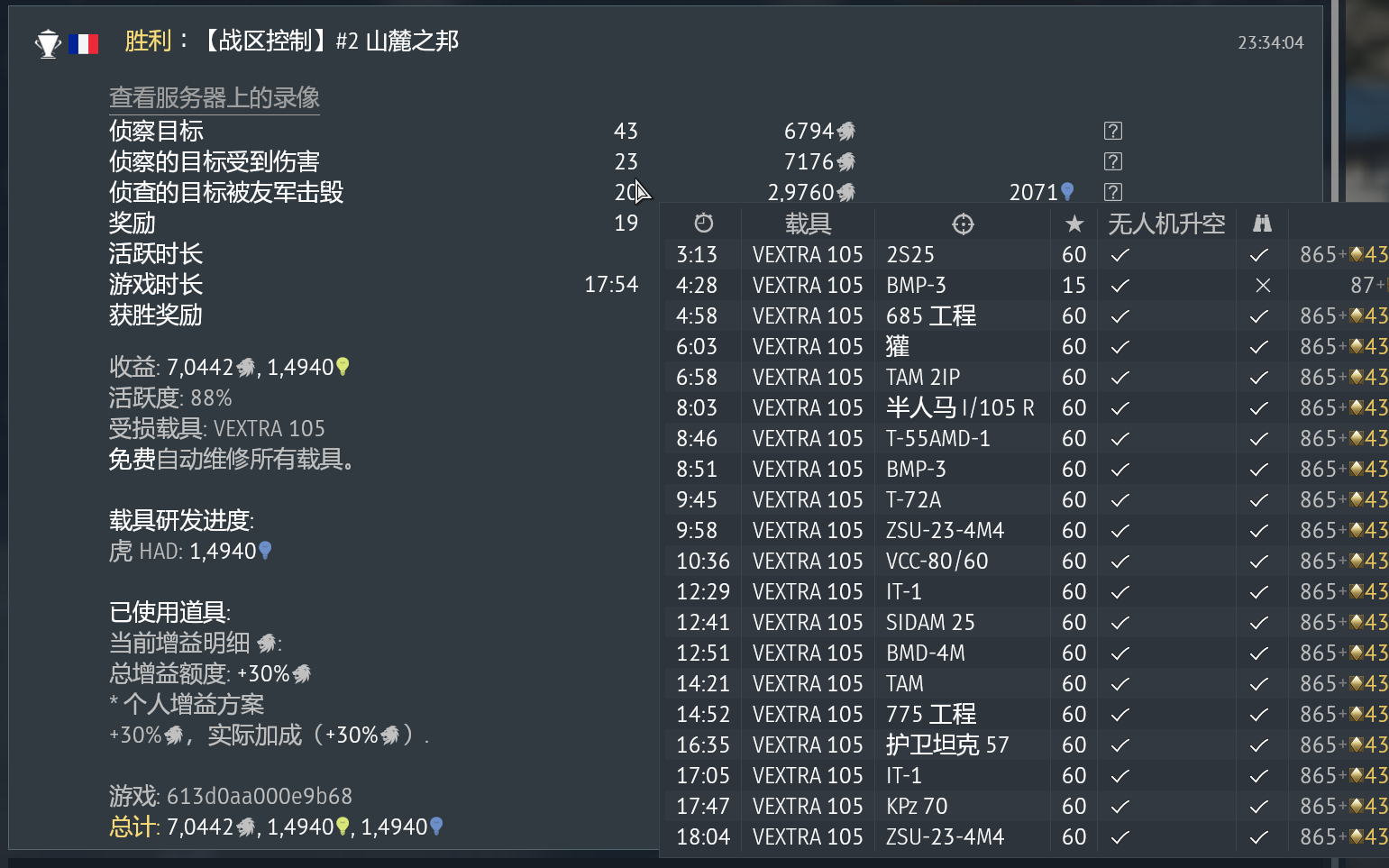Click the French flag icon
The image size is (1389, 868).
pos(83,43)
